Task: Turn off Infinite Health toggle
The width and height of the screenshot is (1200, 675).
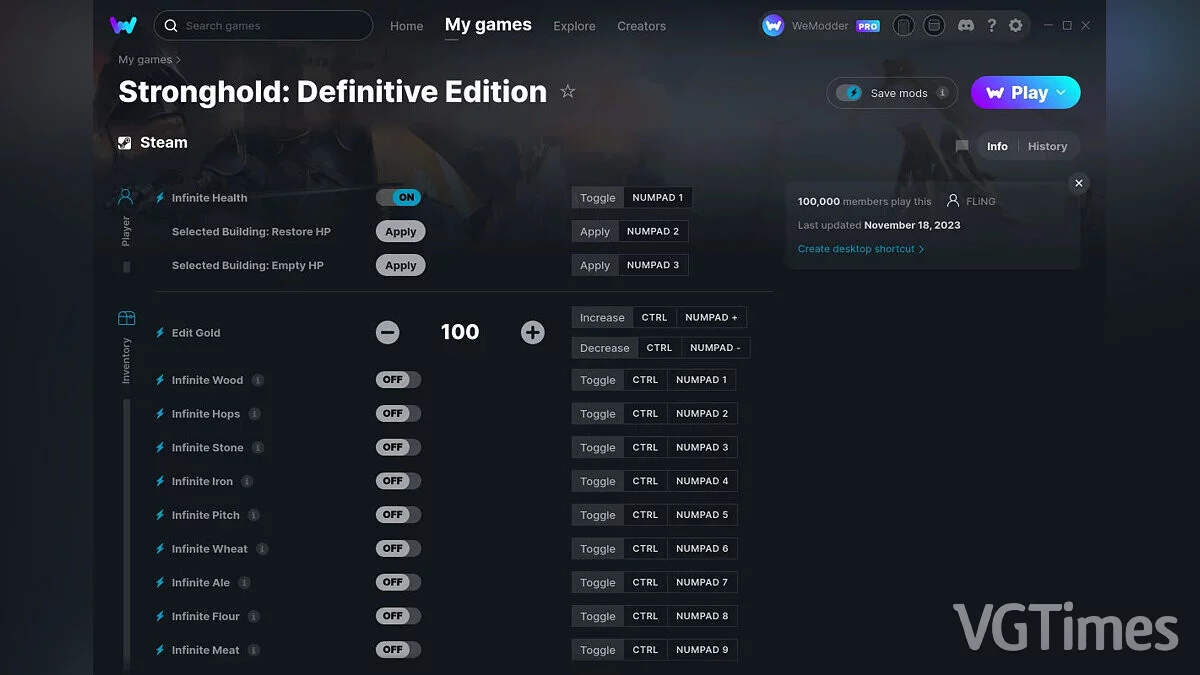Action: coord(398,198)
